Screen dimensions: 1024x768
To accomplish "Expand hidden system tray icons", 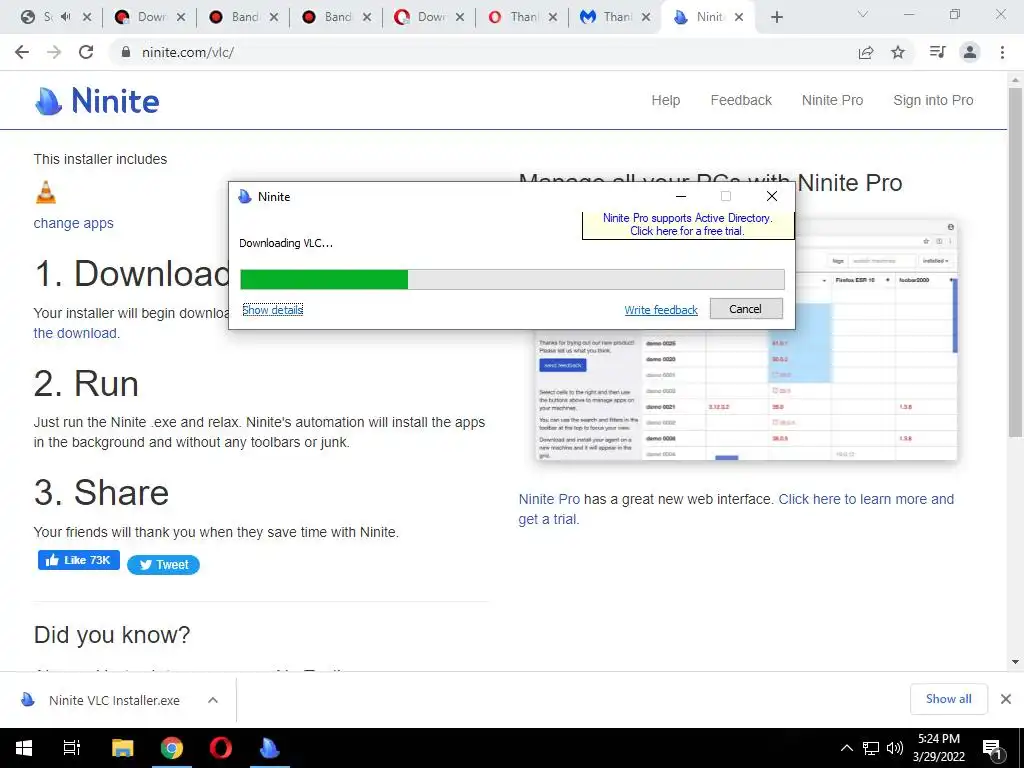I will pyautogui.click(x=846, y=748).
